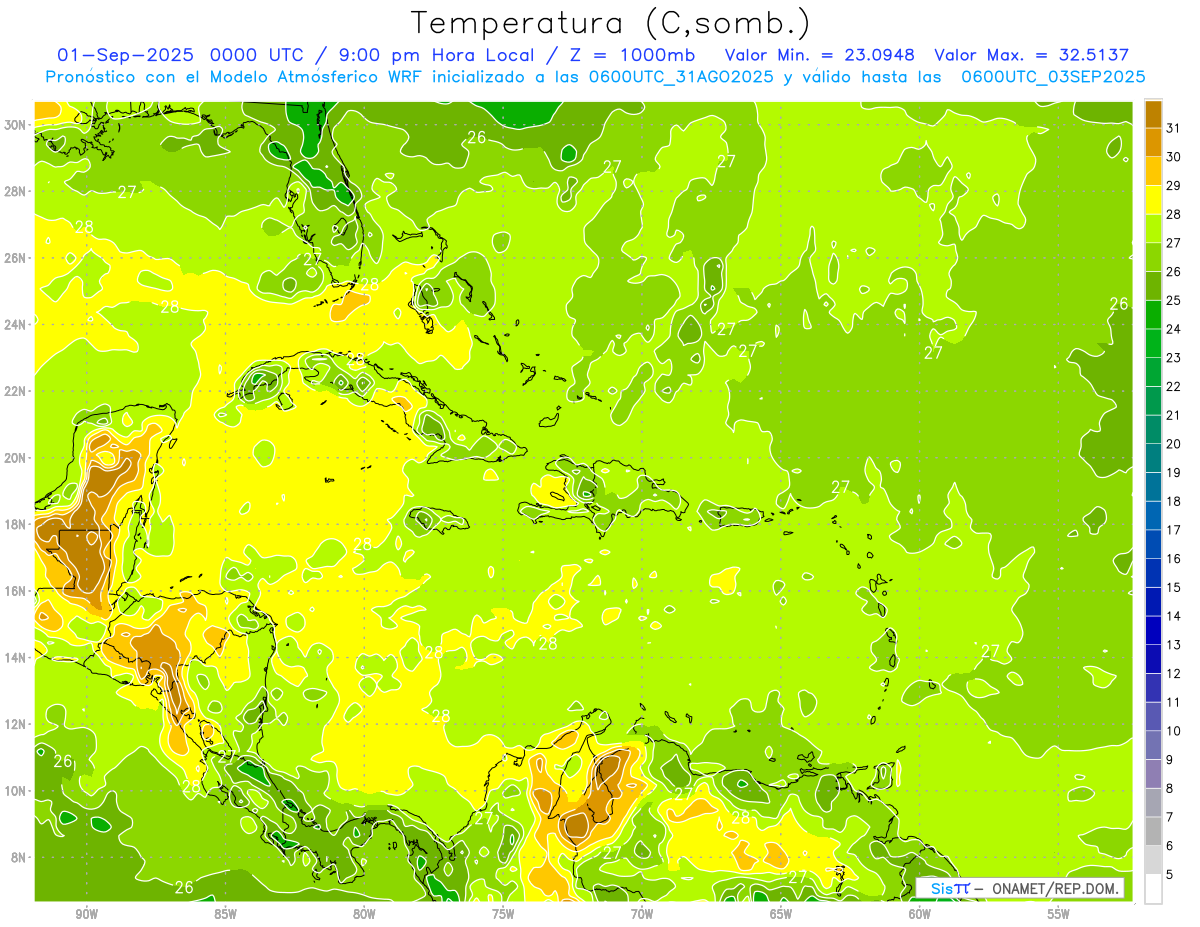Click the white legend swatch below 5
Image resolution: width=1200 pixels, height=927 pixels.
click(x=1153, y=889)
